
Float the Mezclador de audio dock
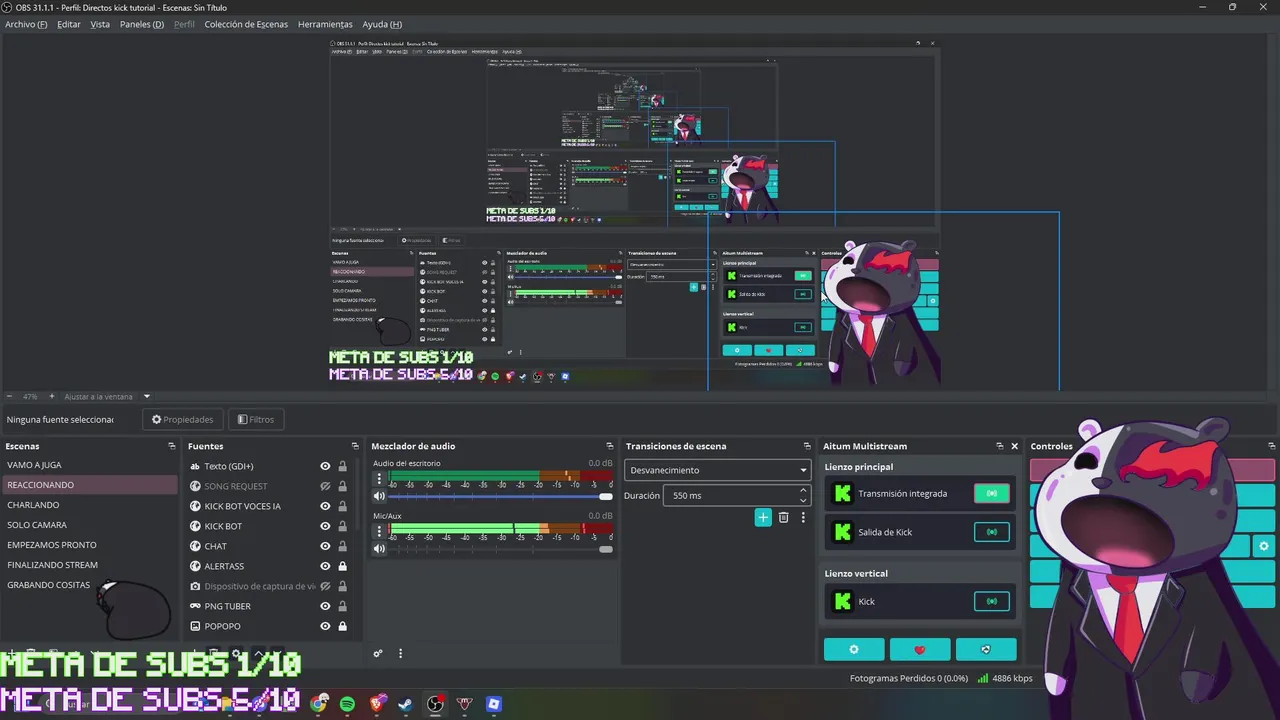pyautogui.click(x=610, y=446)
